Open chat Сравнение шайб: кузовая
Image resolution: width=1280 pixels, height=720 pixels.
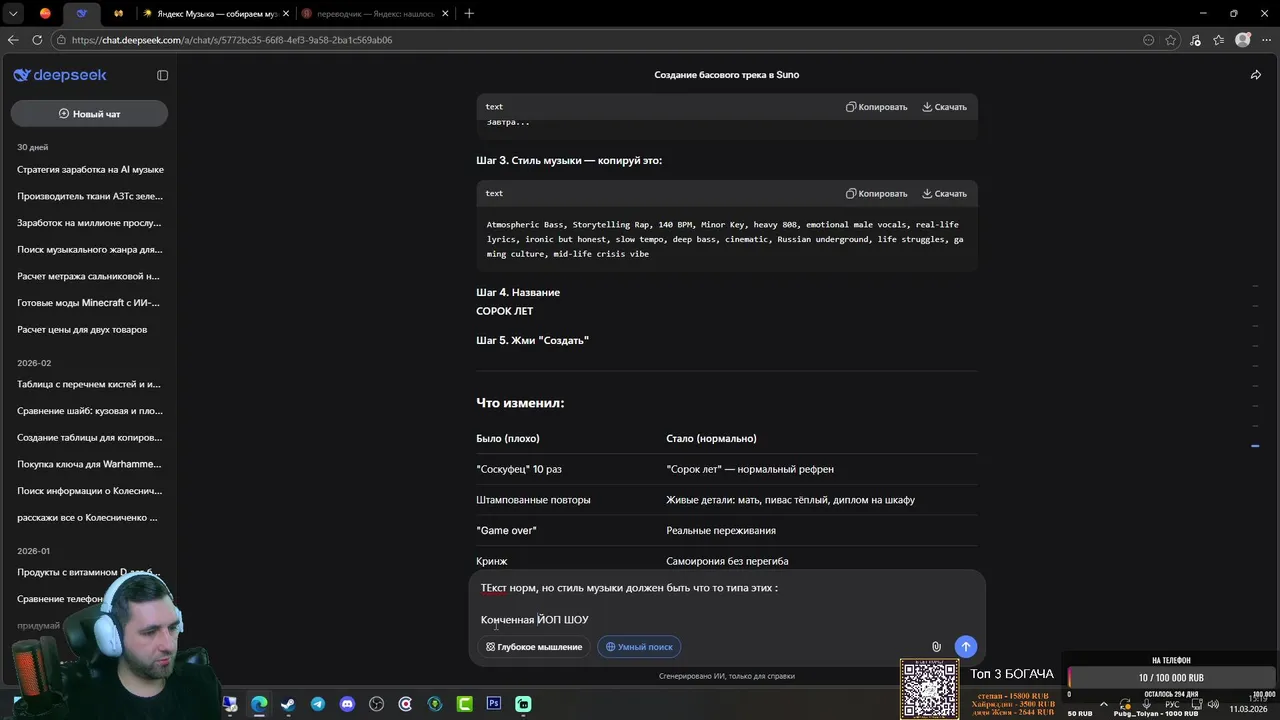point(90,411)
